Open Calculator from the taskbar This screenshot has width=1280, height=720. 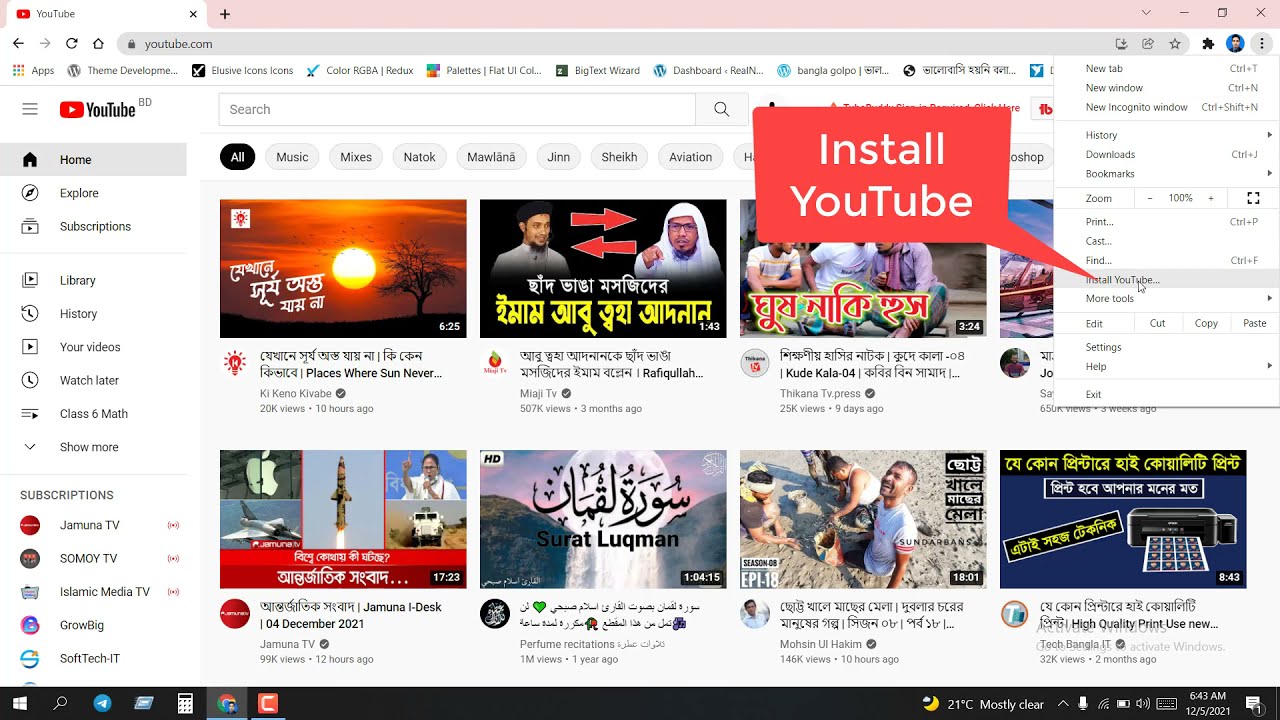[x=185, y=703]
